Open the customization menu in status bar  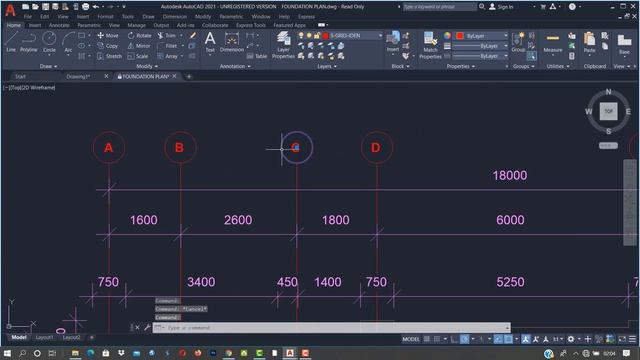[632, 339]
